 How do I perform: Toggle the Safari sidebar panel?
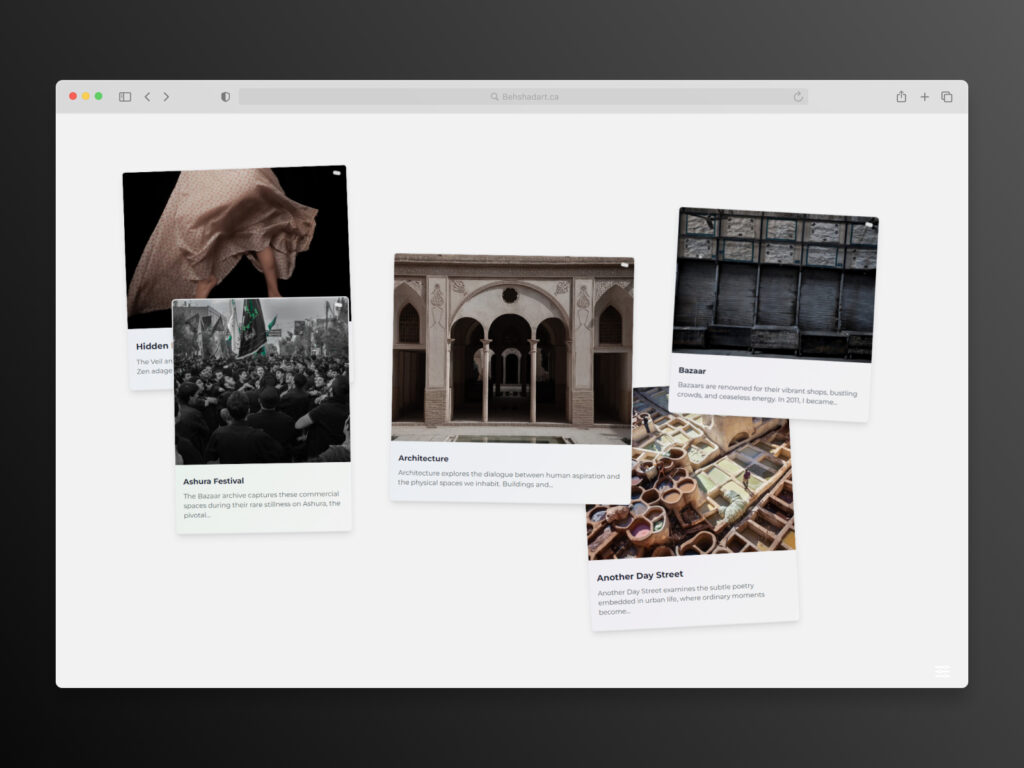125,97
